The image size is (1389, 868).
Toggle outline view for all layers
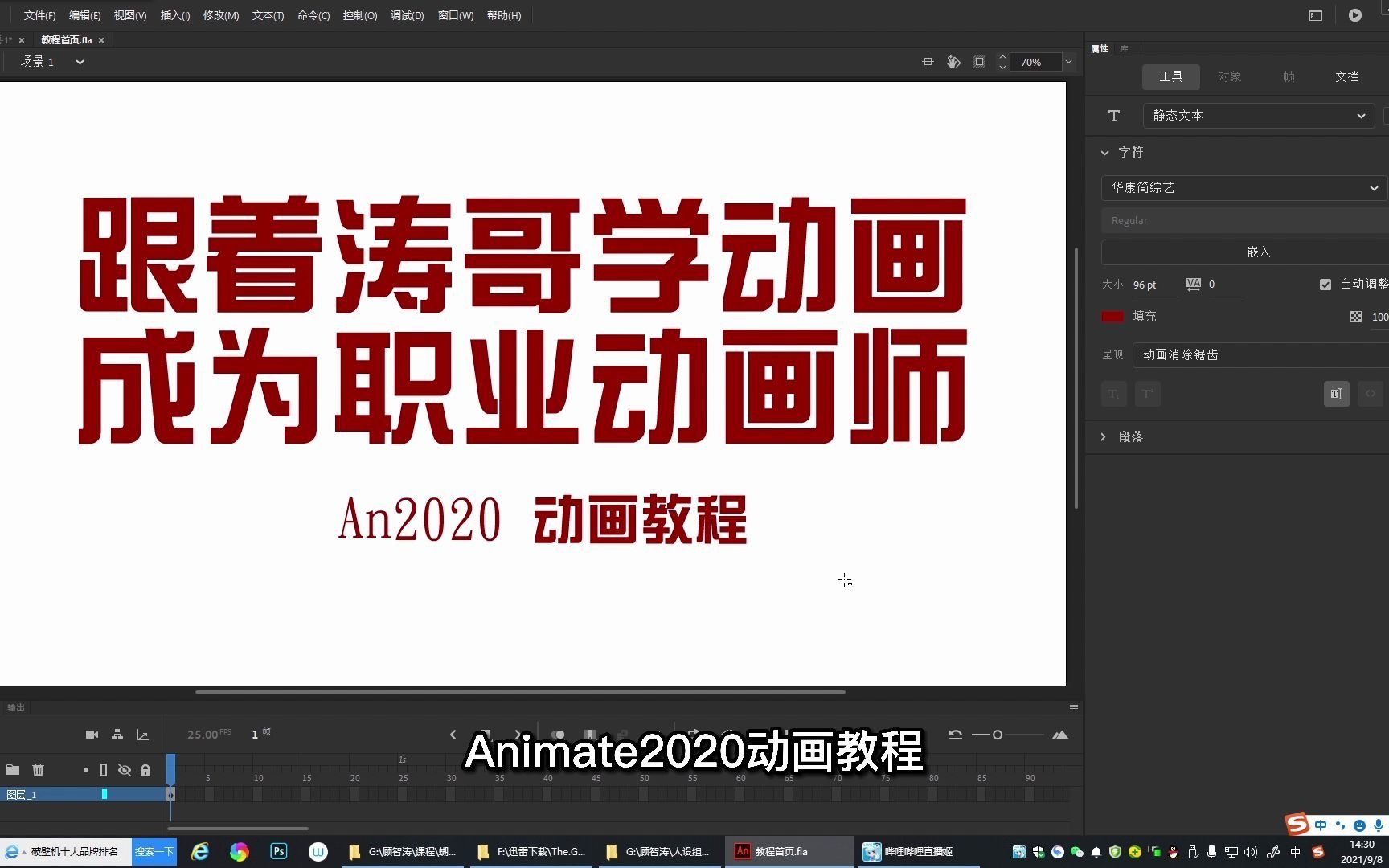click(104, 770)
